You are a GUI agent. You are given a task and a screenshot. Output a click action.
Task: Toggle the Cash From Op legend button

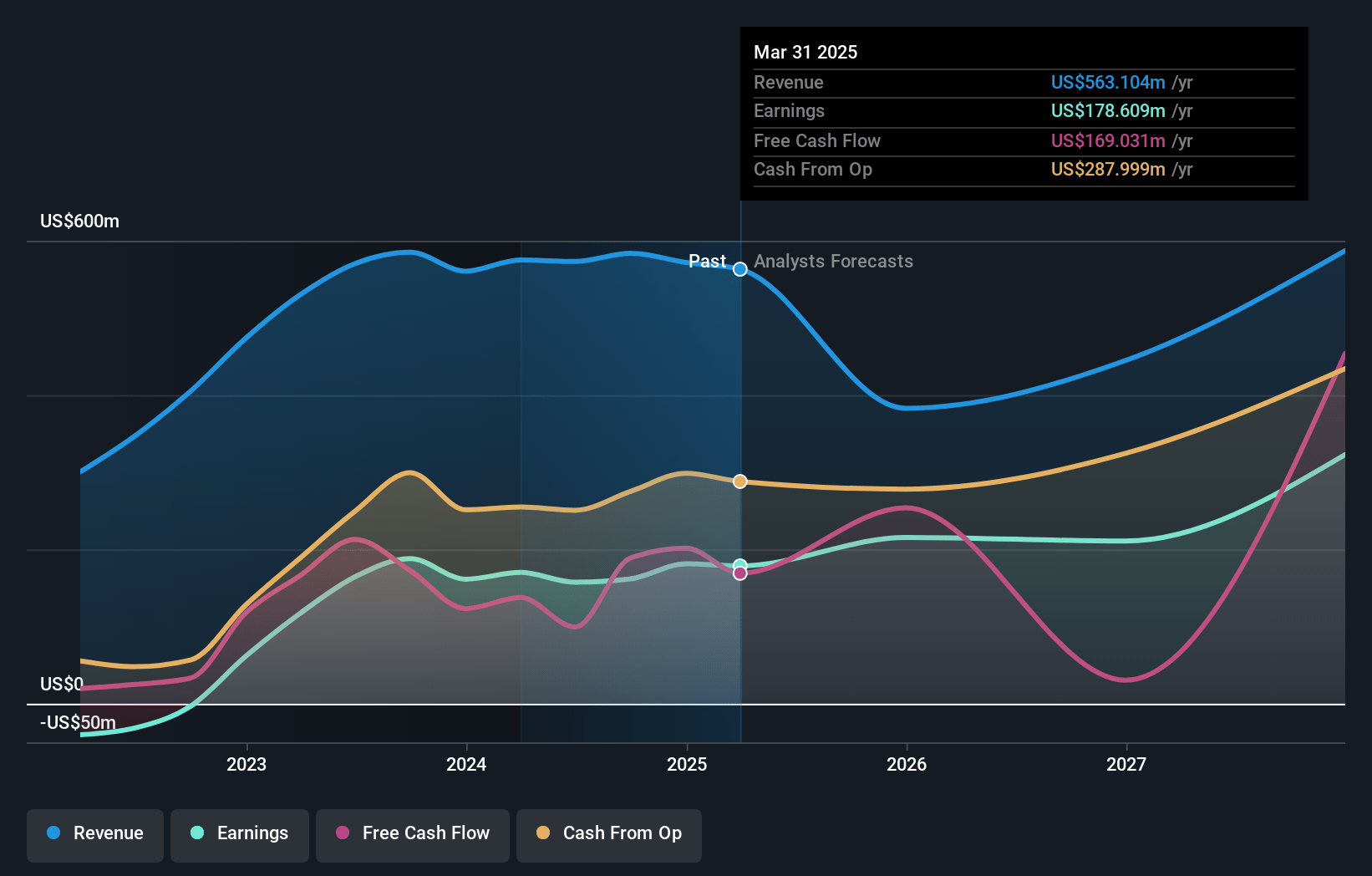click(x=609, y=835)
